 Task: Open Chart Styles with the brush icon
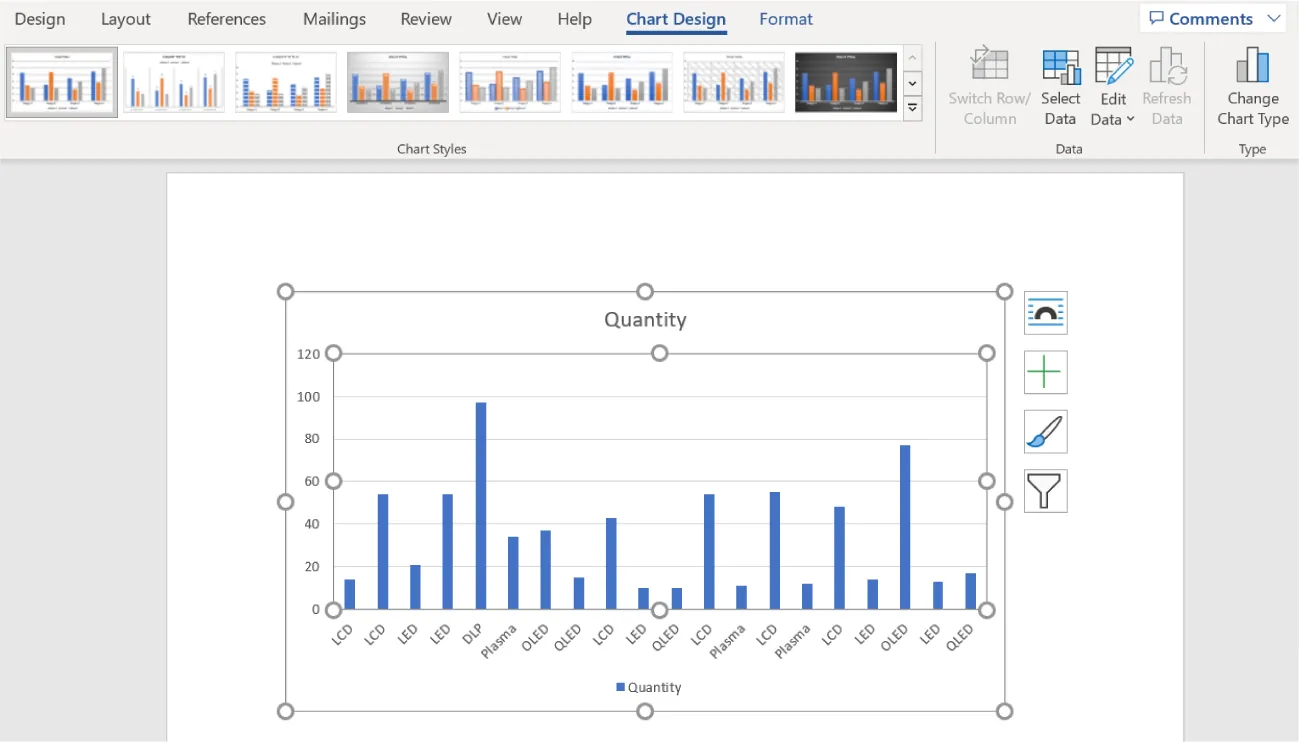(x=1044, y=431)
